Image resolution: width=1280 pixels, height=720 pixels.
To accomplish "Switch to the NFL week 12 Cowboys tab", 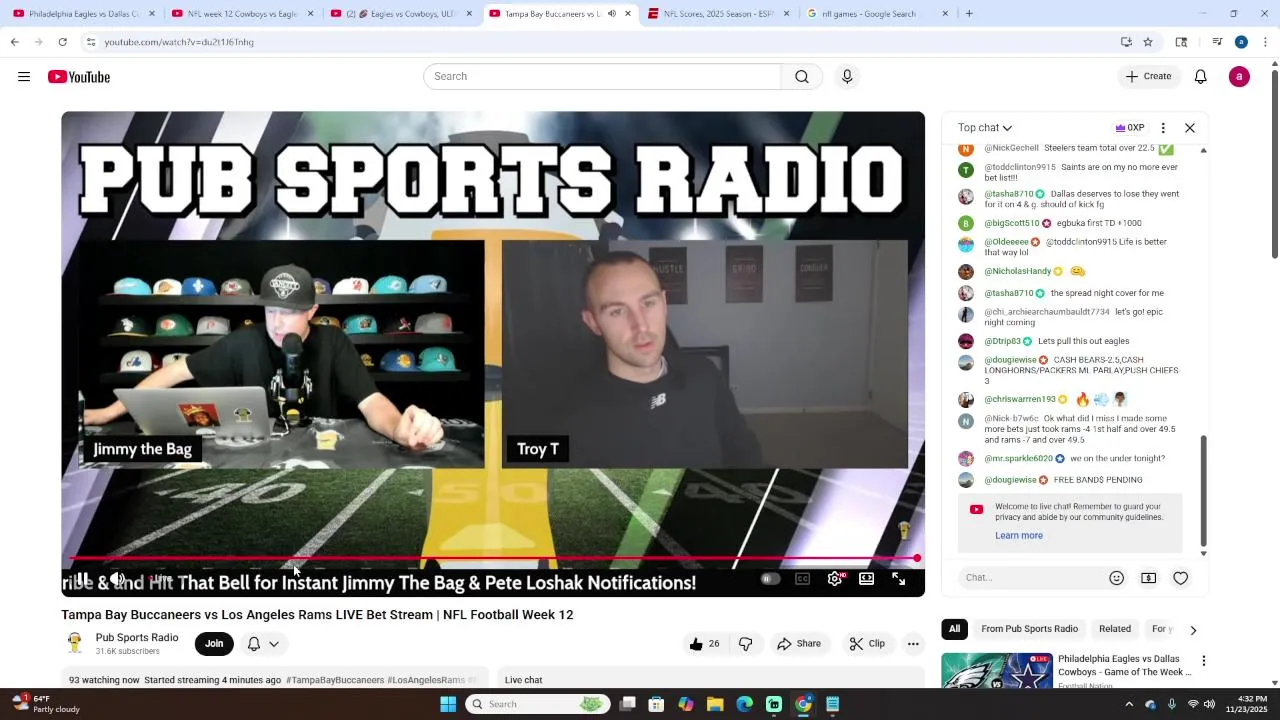I will point(240,14).
